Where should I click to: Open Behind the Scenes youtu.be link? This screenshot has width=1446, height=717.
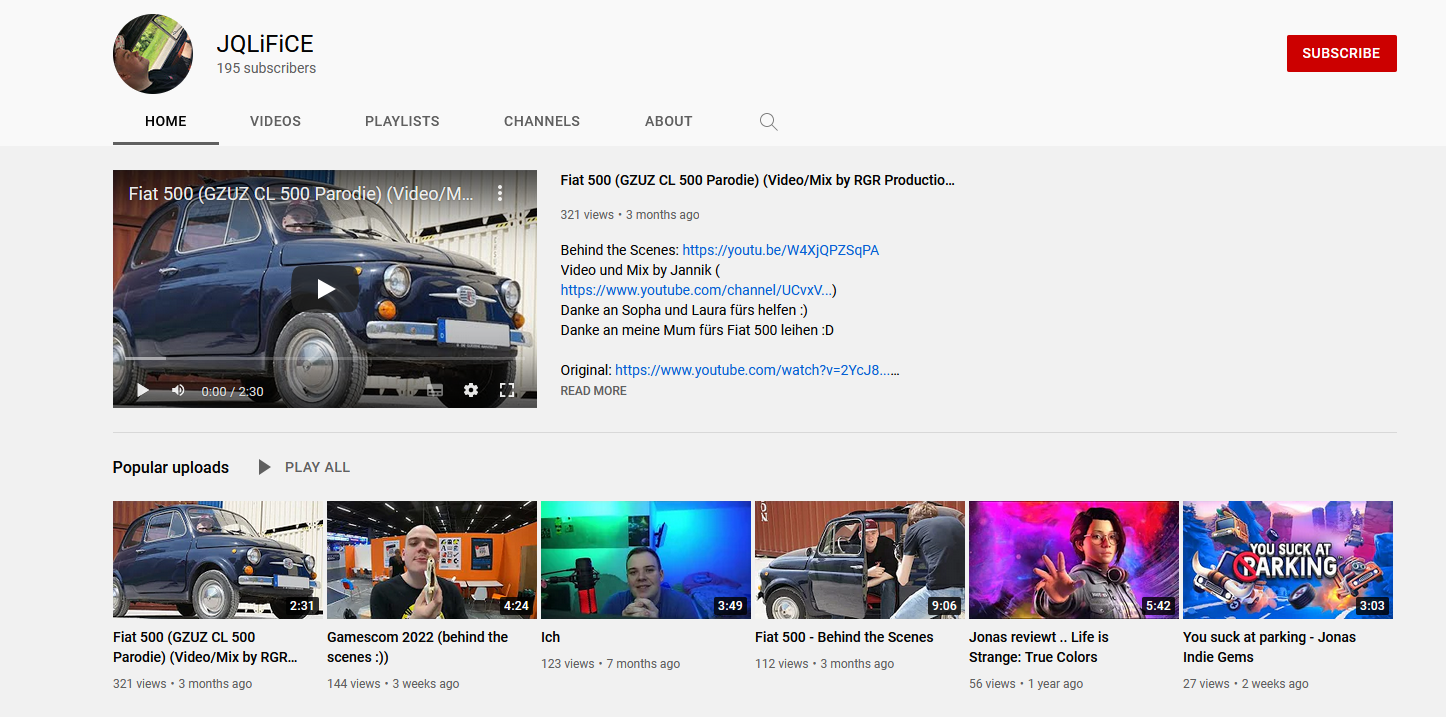point(781,250)
